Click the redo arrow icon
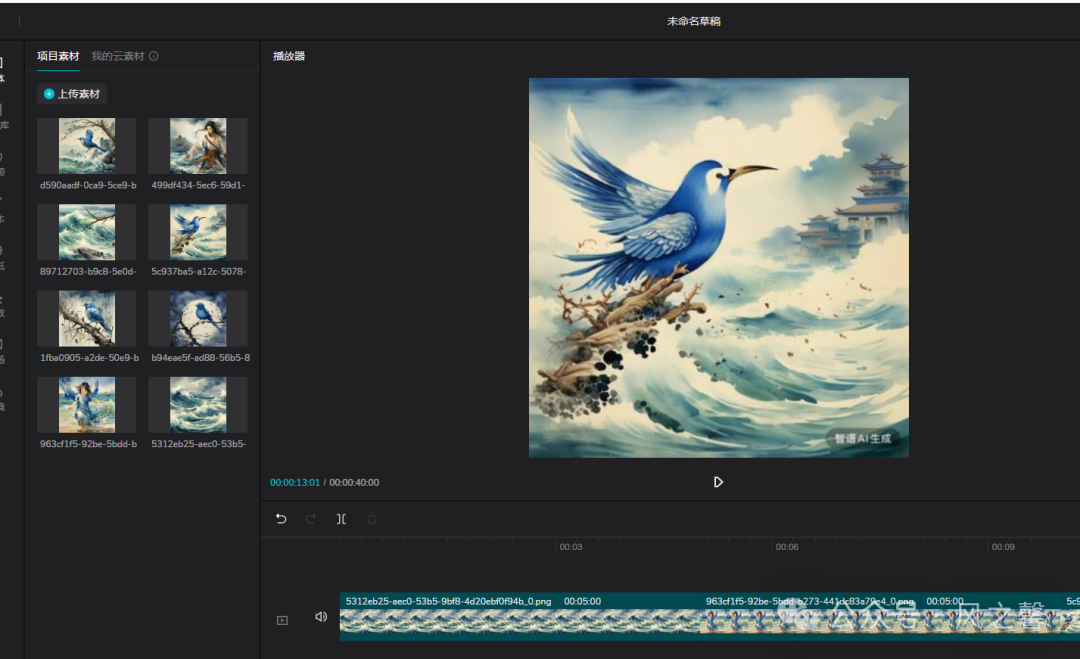The width and height of the screenshot is (1080, 659). tap(311, 519)
